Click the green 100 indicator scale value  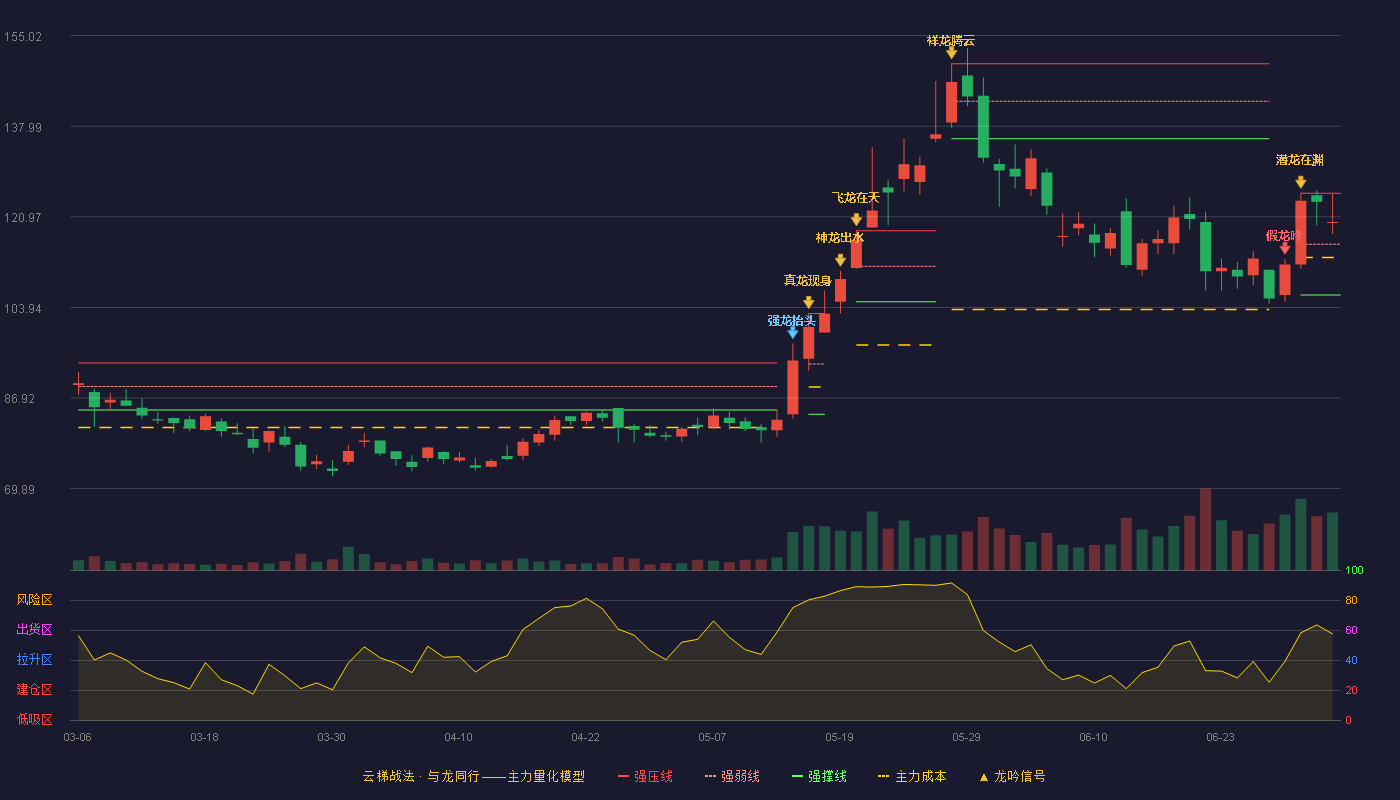[x=1354, y=571]
